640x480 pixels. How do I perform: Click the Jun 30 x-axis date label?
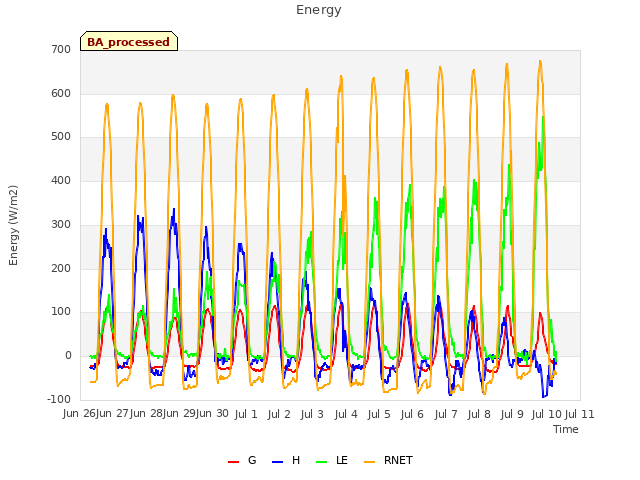[x=212, y=414]
